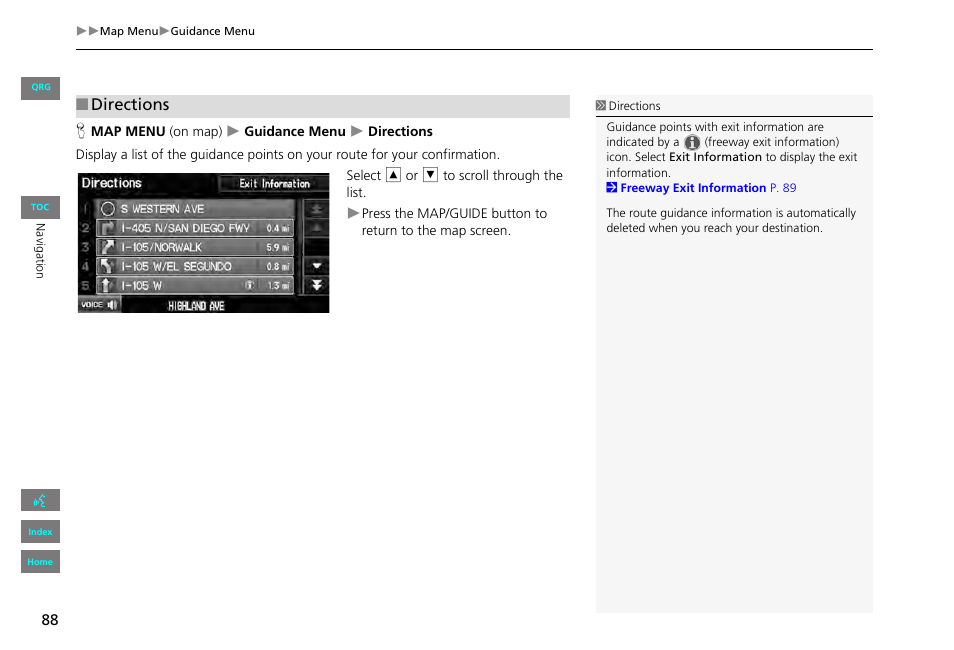Toggle the VOICE speaker button
This screenshot has height=650, width=954.
[99, 304]
